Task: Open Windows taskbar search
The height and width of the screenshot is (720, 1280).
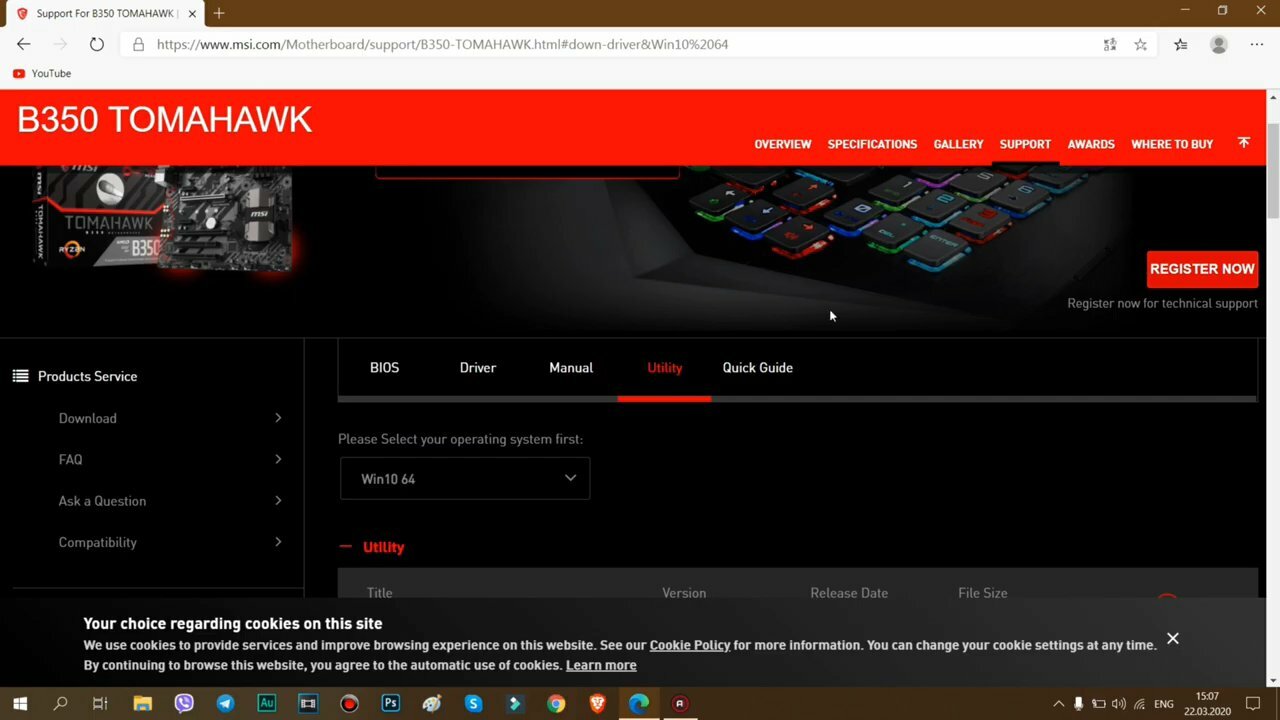Action: pyautogui.click(x=60, y=703)
